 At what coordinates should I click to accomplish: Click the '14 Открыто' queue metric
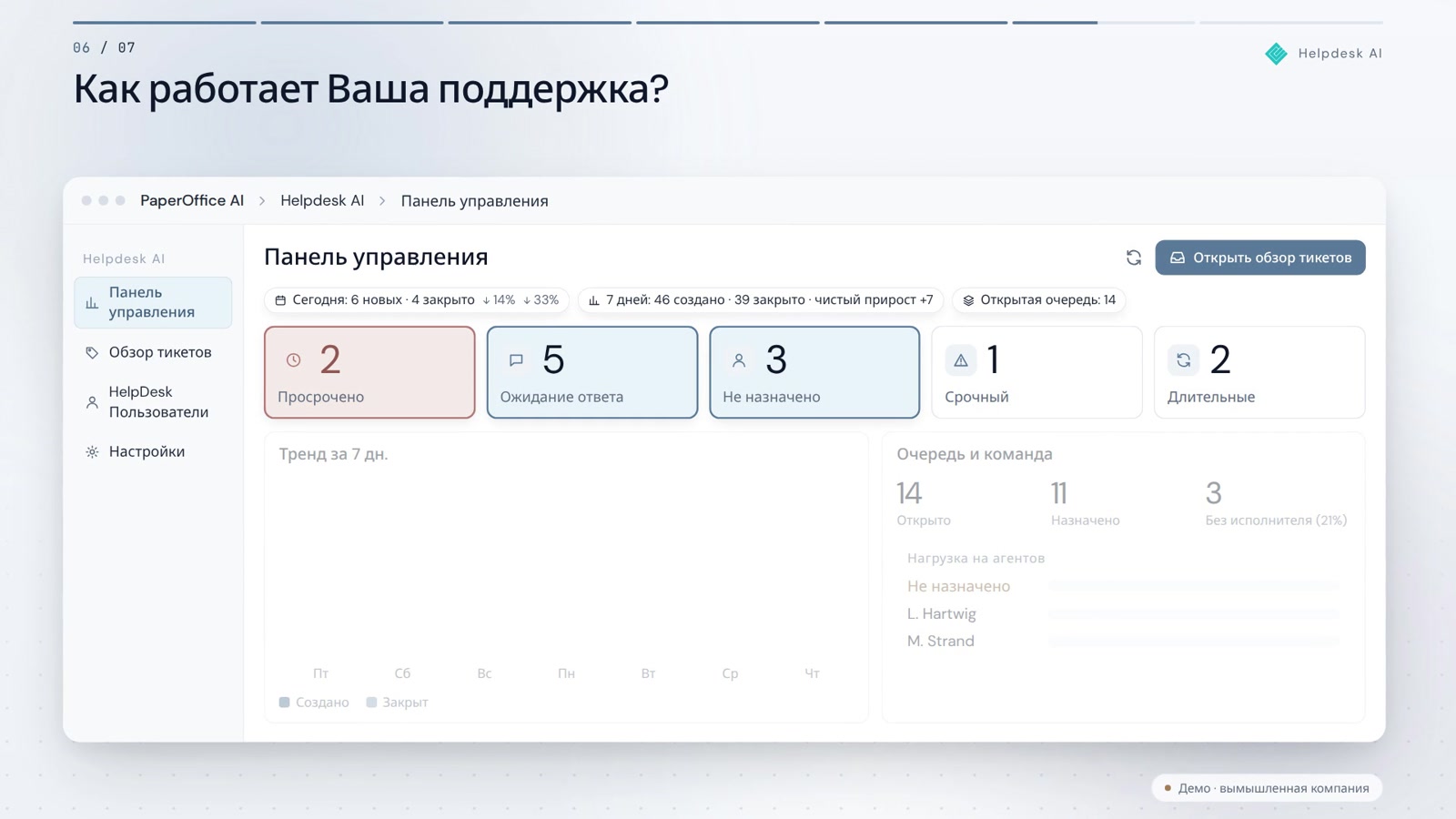pos(924,503)
